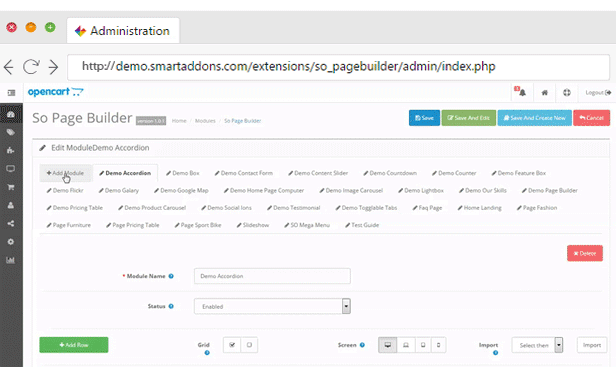
Task: Open Home breadcrumb link
Action: pos(179,121)
